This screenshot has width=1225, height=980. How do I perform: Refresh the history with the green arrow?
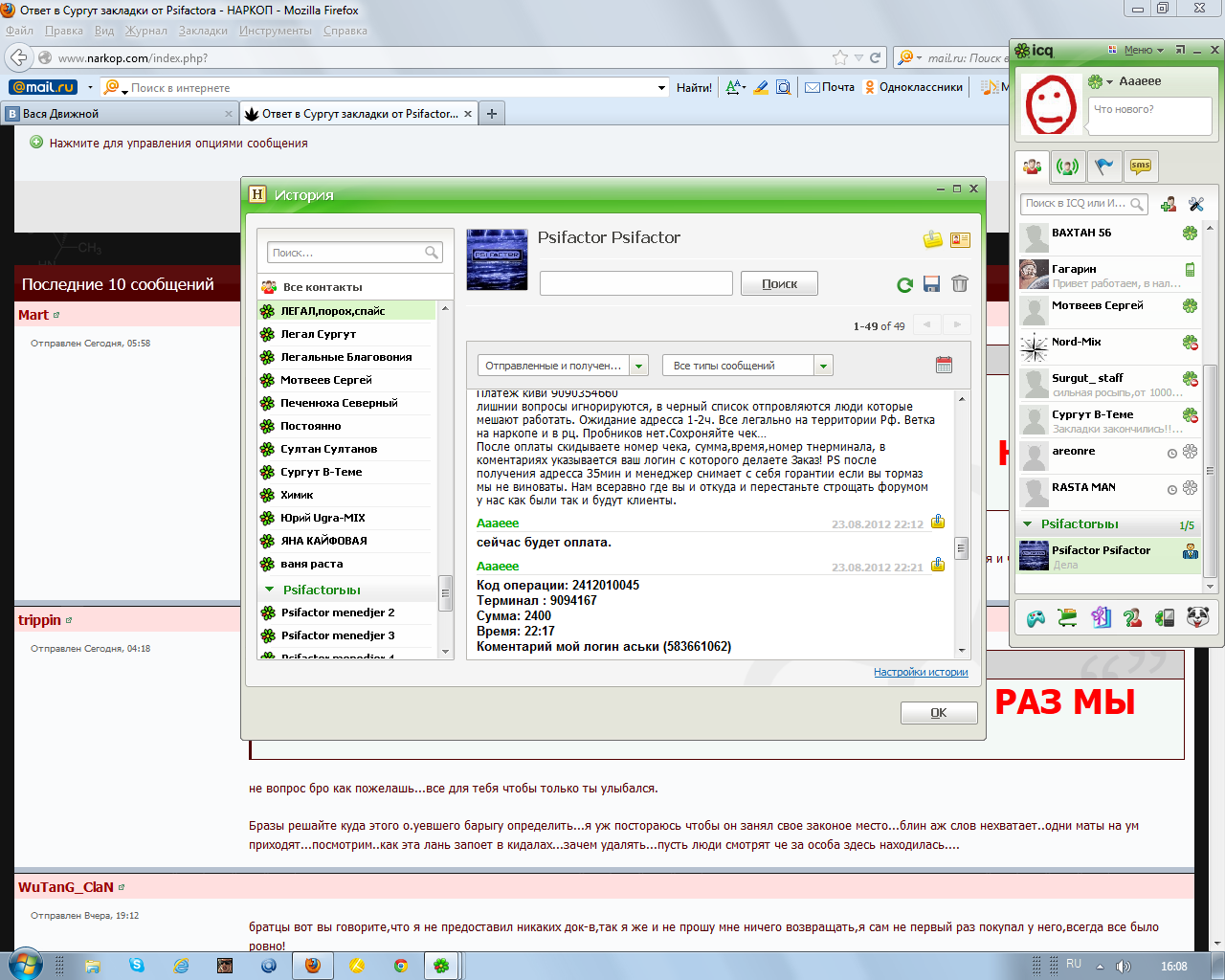[904, 284]
